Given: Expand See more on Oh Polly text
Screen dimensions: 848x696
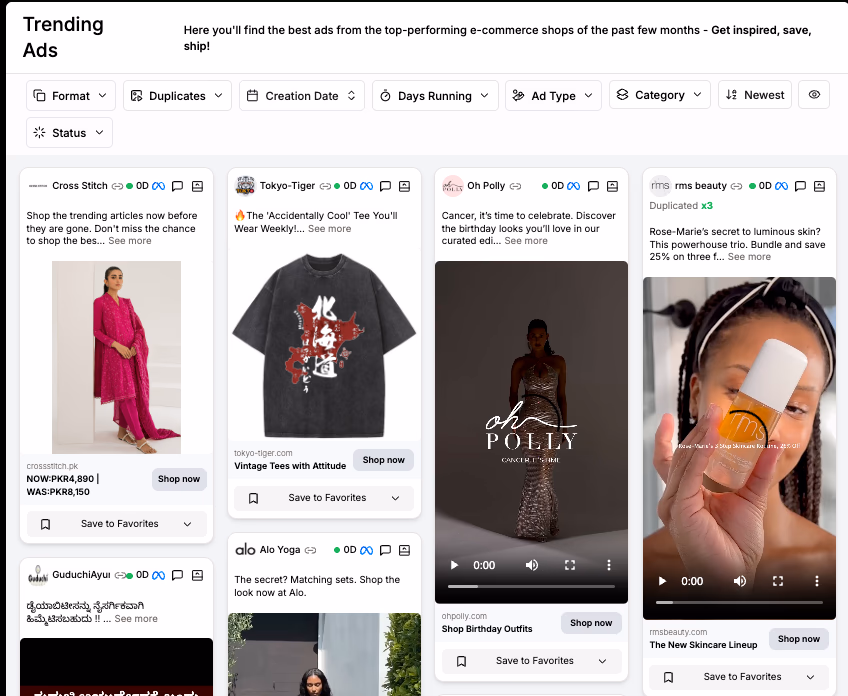Looking at the screenshot, I should coord(526,241).
